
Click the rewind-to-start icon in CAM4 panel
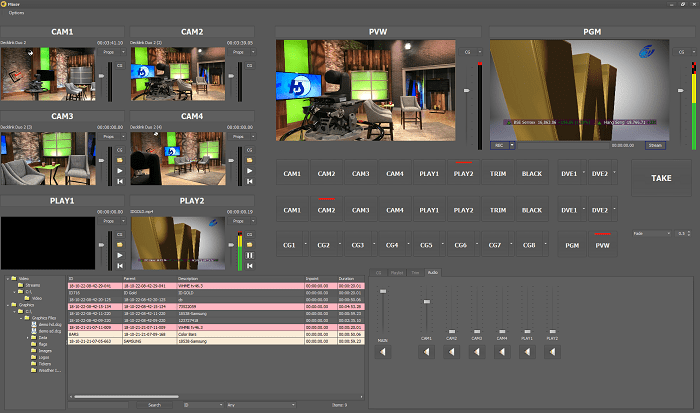point(250,181)
